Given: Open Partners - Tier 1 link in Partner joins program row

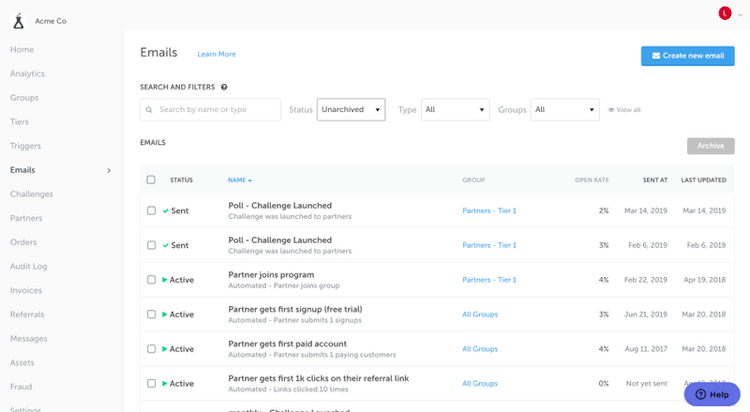Looking at the screenshot, I should pos(489,280).
